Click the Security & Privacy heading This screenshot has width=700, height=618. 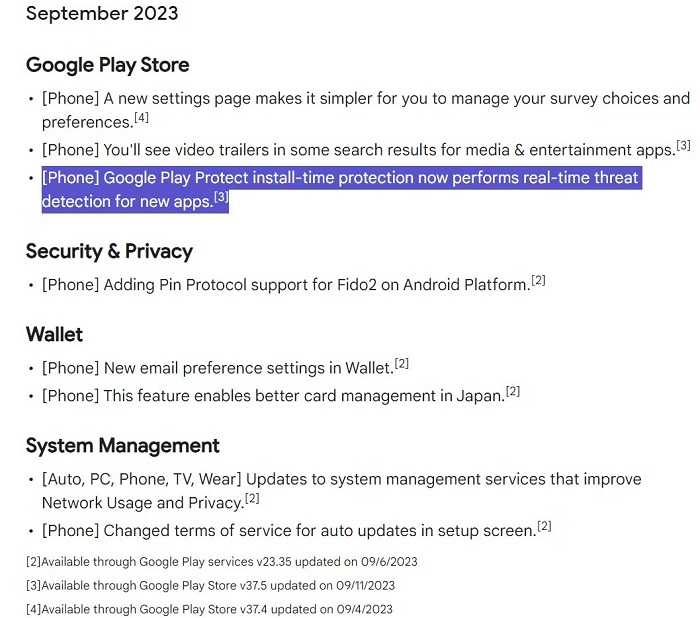(109, 251)
